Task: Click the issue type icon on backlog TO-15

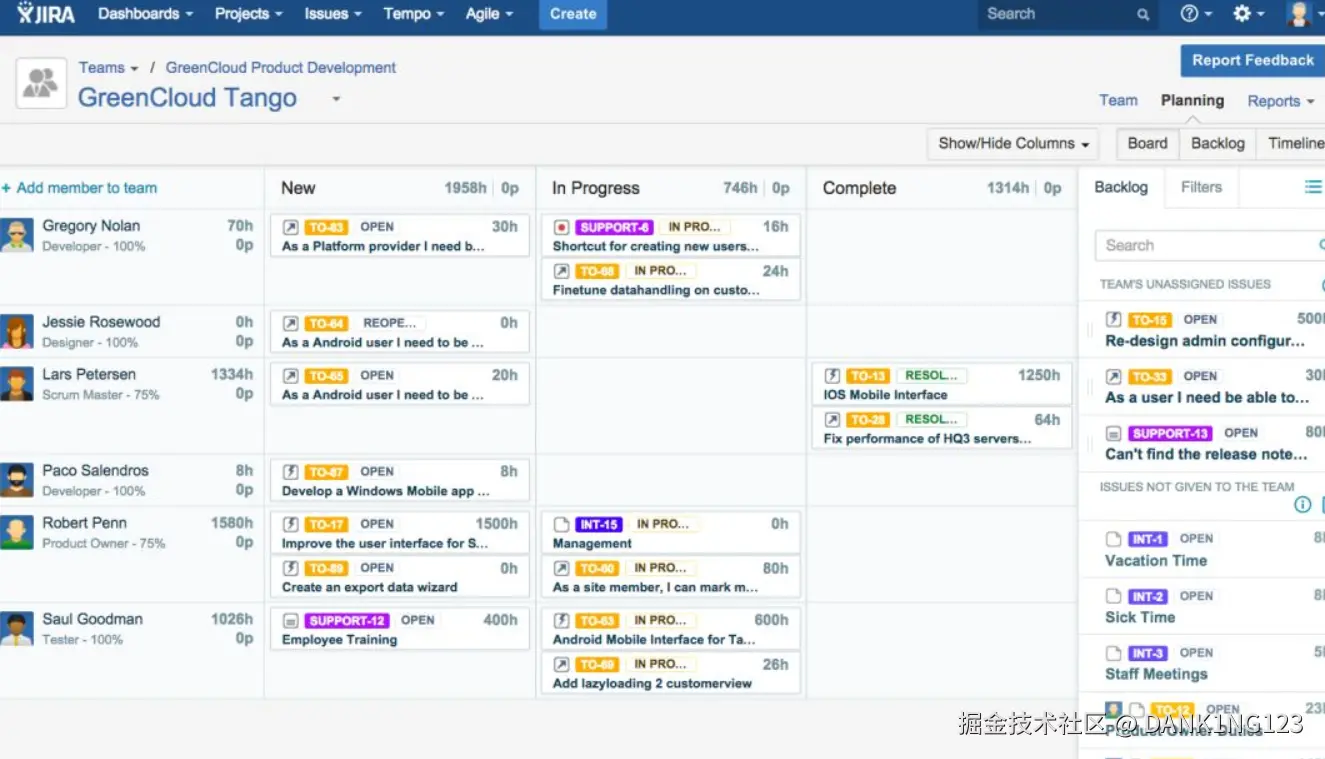Action: (x=1113, y=320)
